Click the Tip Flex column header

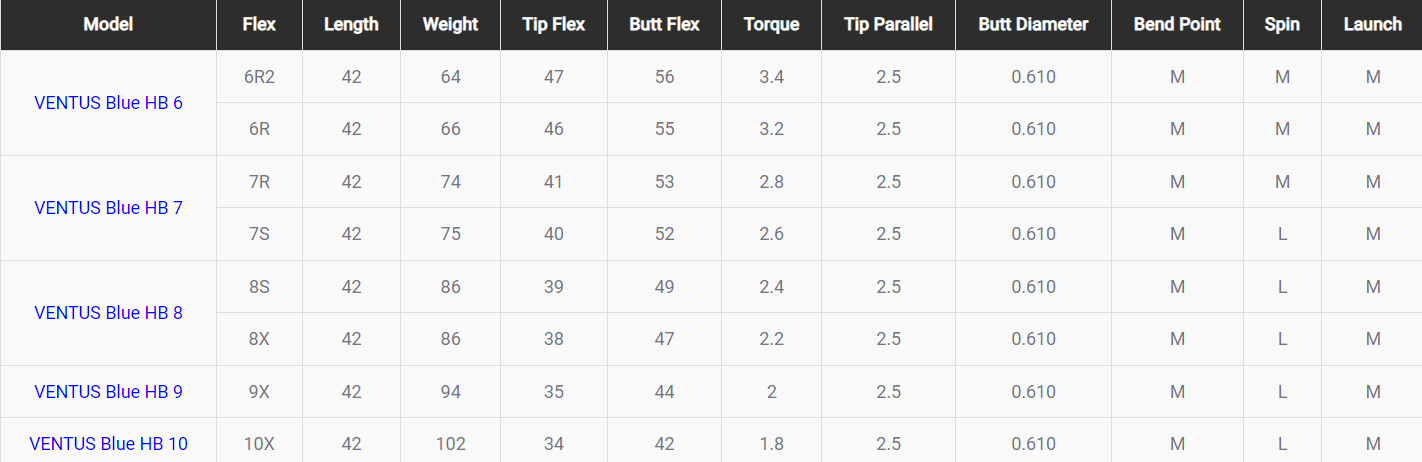point(554,25)
